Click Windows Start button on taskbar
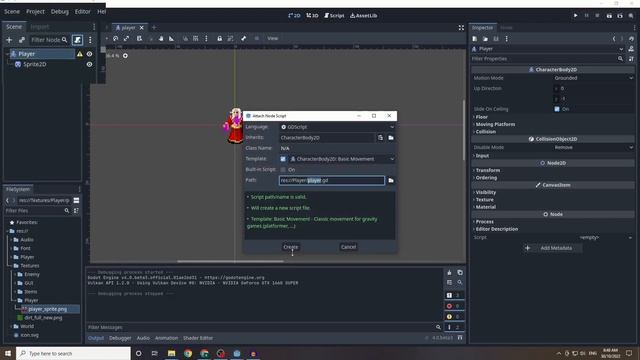 tap(8, 353)
